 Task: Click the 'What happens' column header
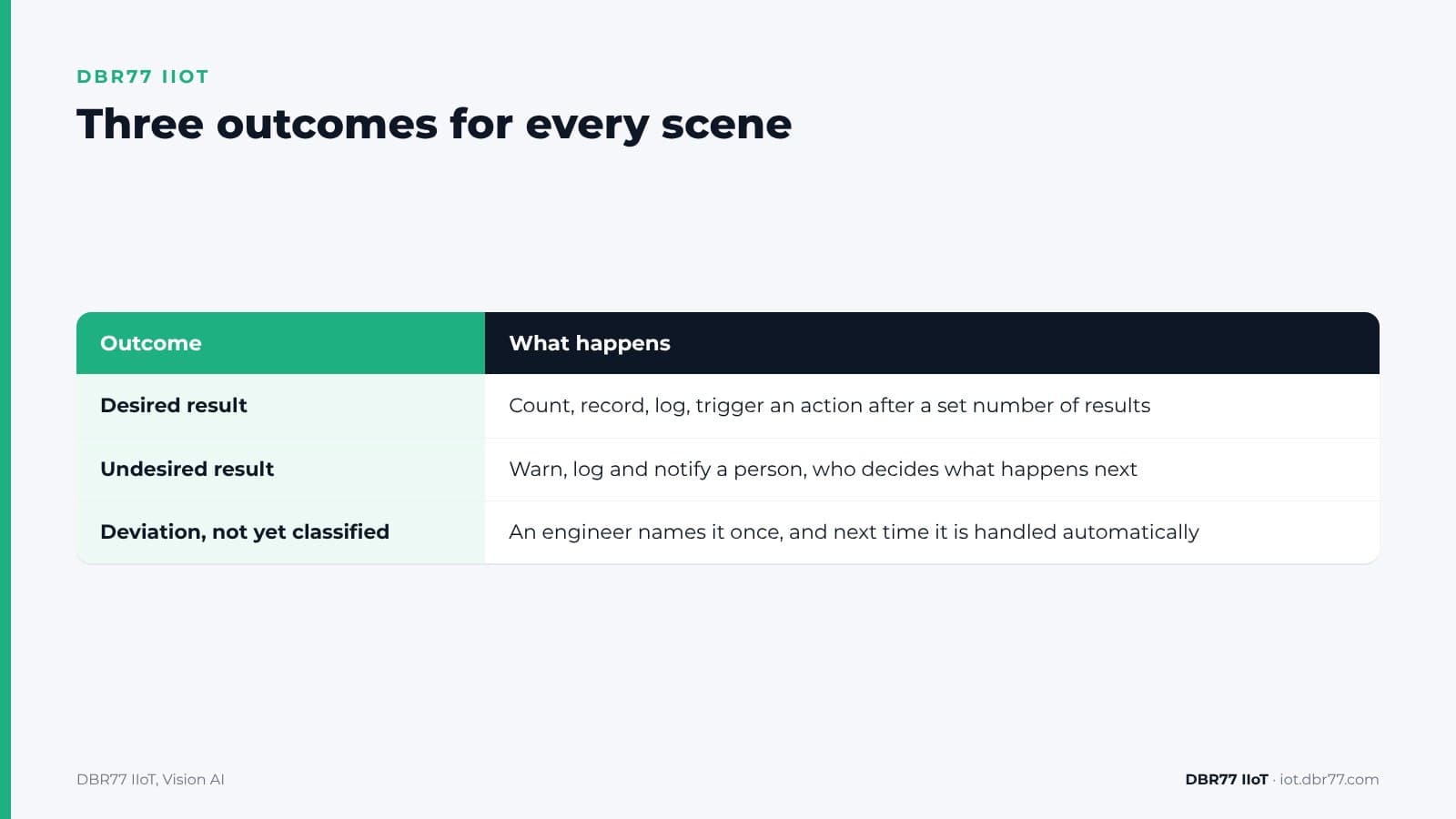click(932, 343)
